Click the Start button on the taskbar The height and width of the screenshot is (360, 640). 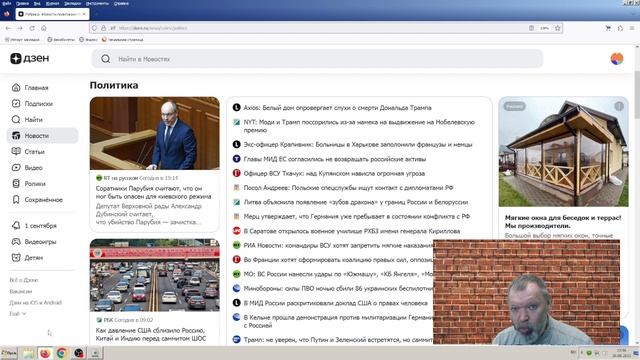pyautogui.click(x=9, y=353)
